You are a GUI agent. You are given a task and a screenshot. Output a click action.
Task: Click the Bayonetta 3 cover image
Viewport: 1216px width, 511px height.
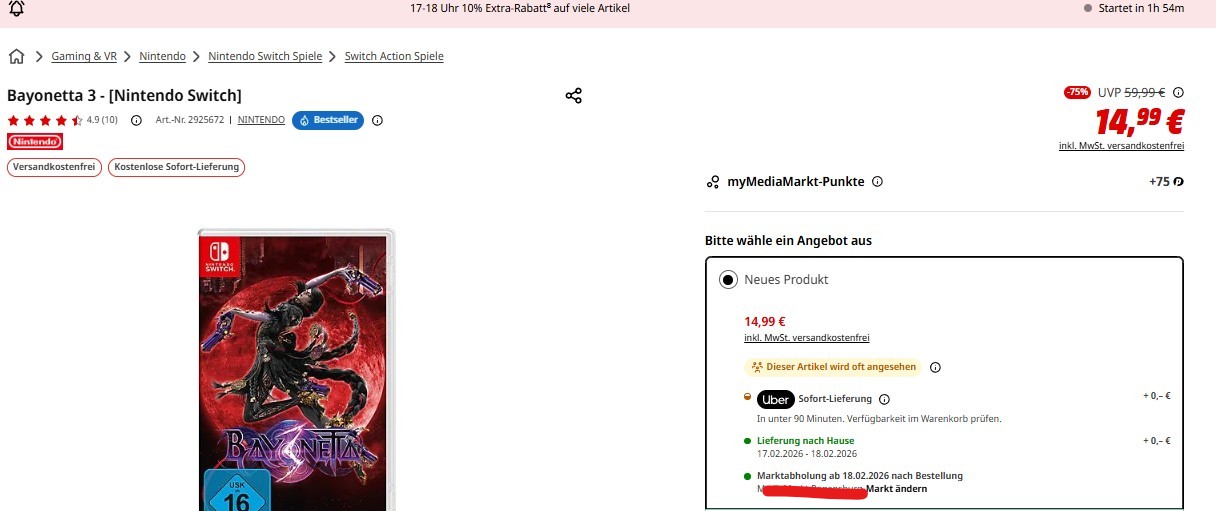click(x=296, y=370)
